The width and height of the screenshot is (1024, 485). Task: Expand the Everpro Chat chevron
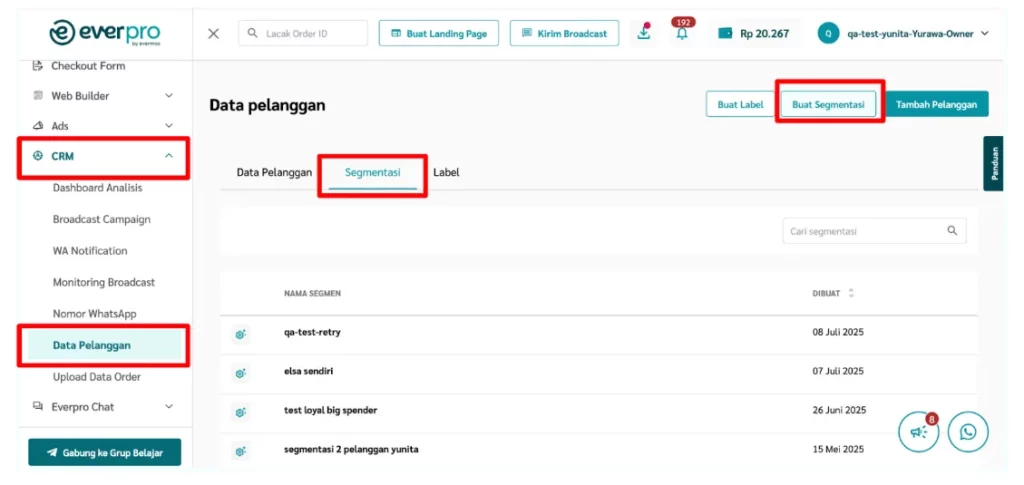[x=168, y=407]
